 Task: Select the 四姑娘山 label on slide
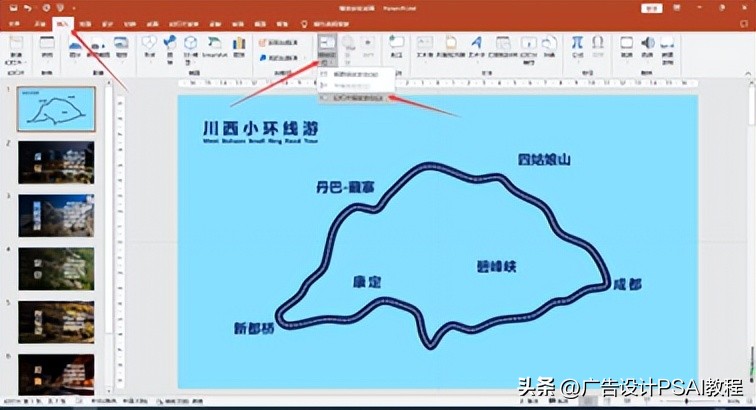(544, 160)
